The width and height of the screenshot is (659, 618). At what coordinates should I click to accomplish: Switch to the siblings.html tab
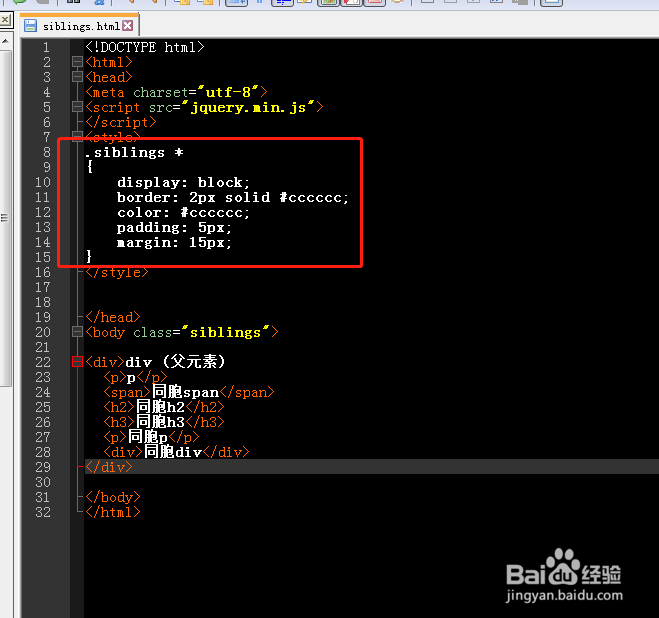coord(80,26)
